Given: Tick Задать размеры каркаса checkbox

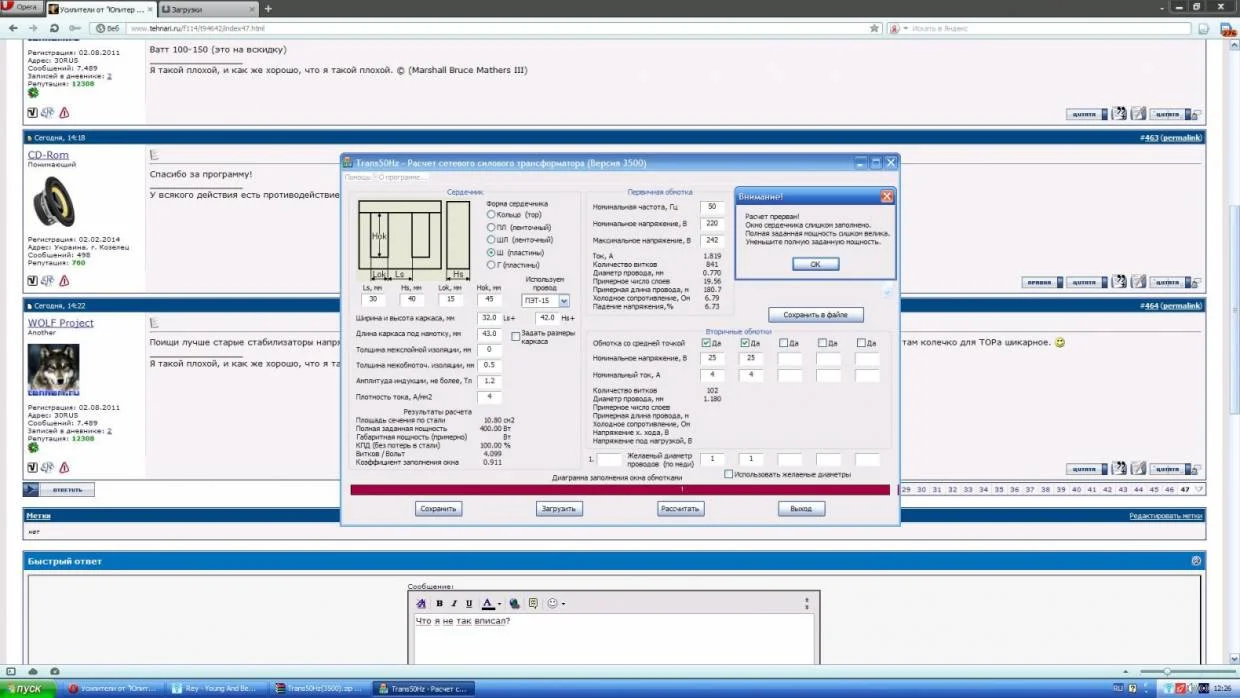Looking at the screenshot, I should [516, 336].
